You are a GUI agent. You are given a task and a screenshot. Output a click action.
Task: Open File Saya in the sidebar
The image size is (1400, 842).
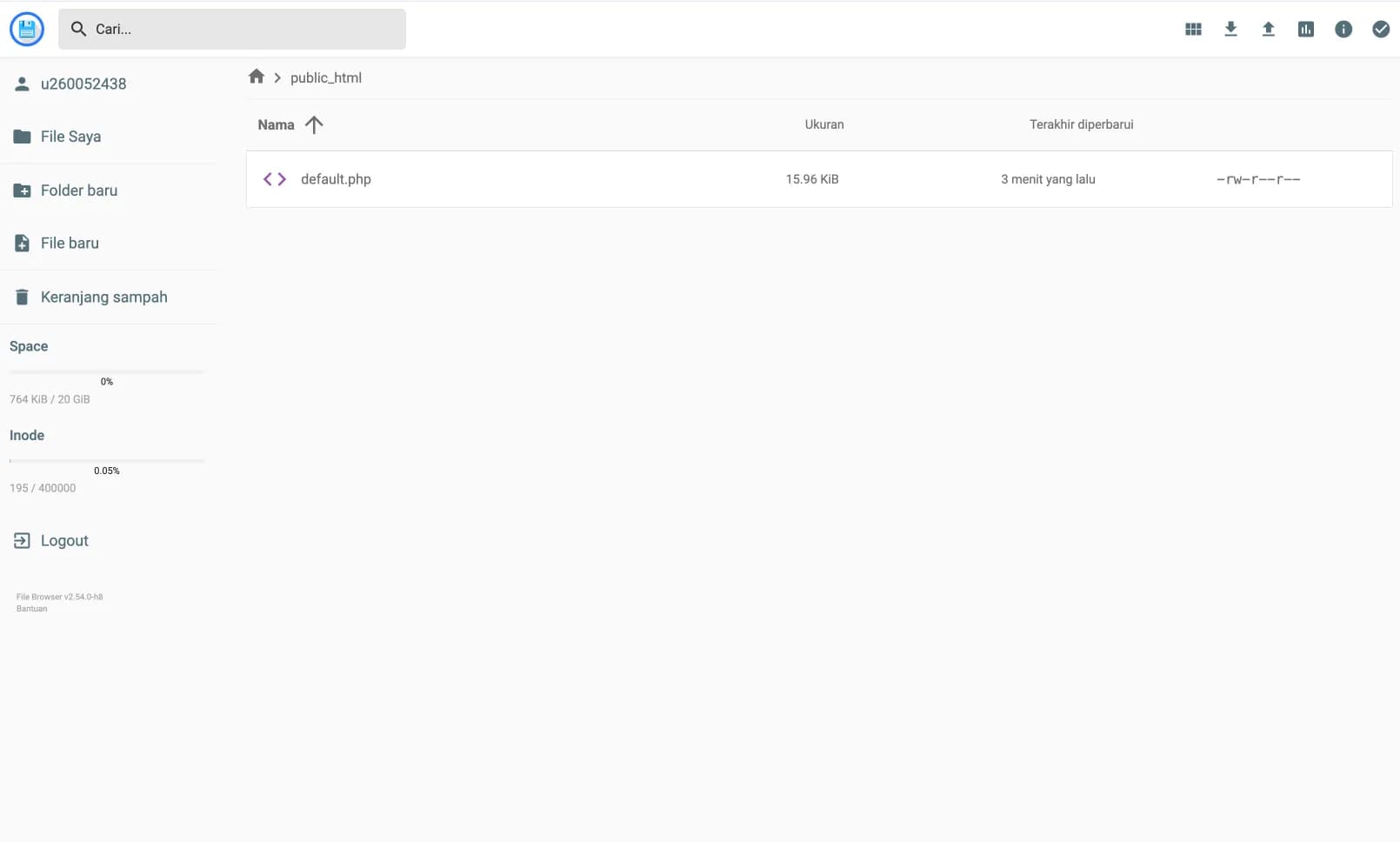click(x=70, y=137)
